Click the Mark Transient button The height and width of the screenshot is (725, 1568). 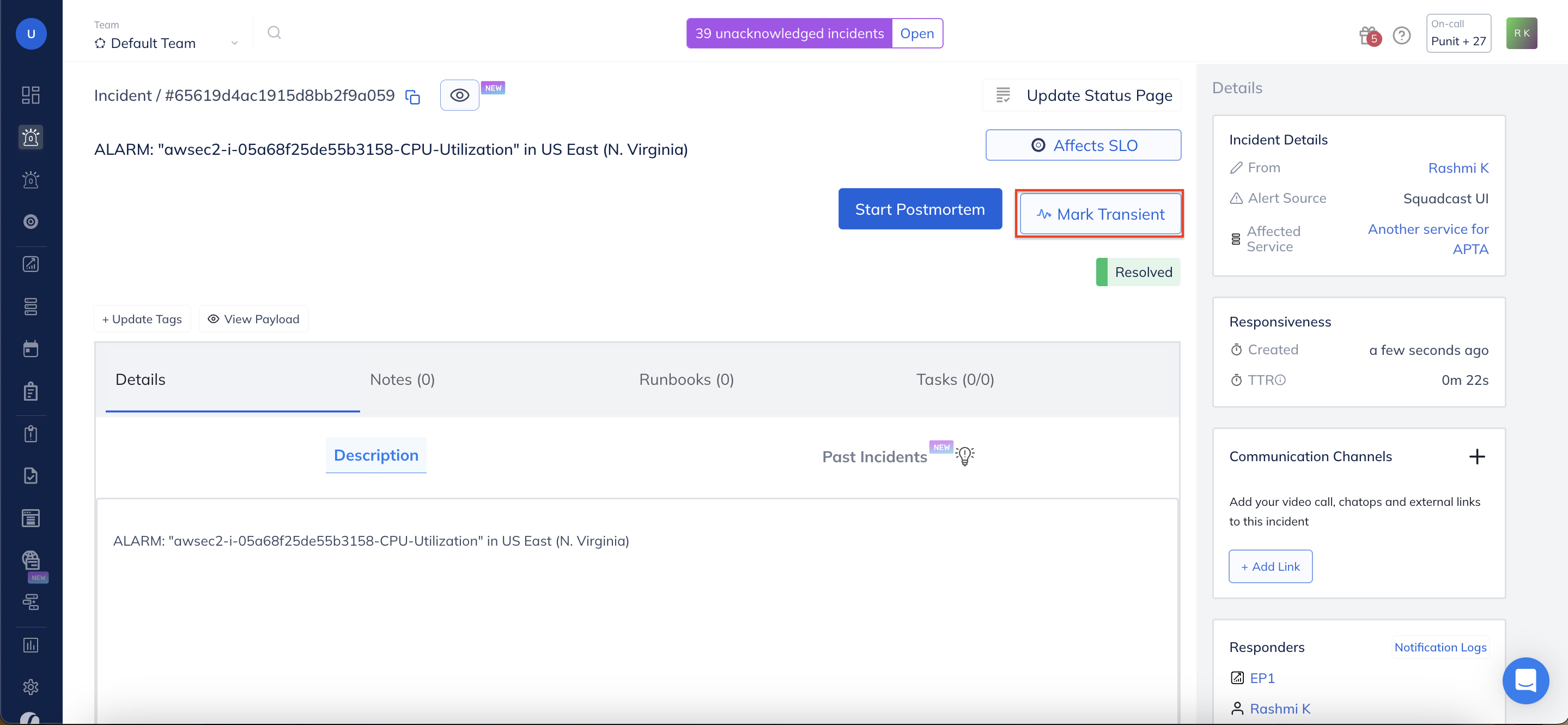click(x=1100, y=214)
